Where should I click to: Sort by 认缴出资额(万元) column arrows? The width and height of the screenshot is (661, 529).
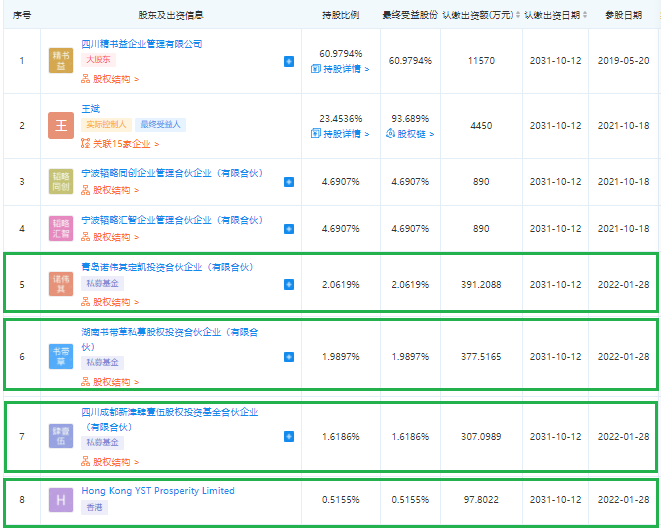tap(518, 15)
